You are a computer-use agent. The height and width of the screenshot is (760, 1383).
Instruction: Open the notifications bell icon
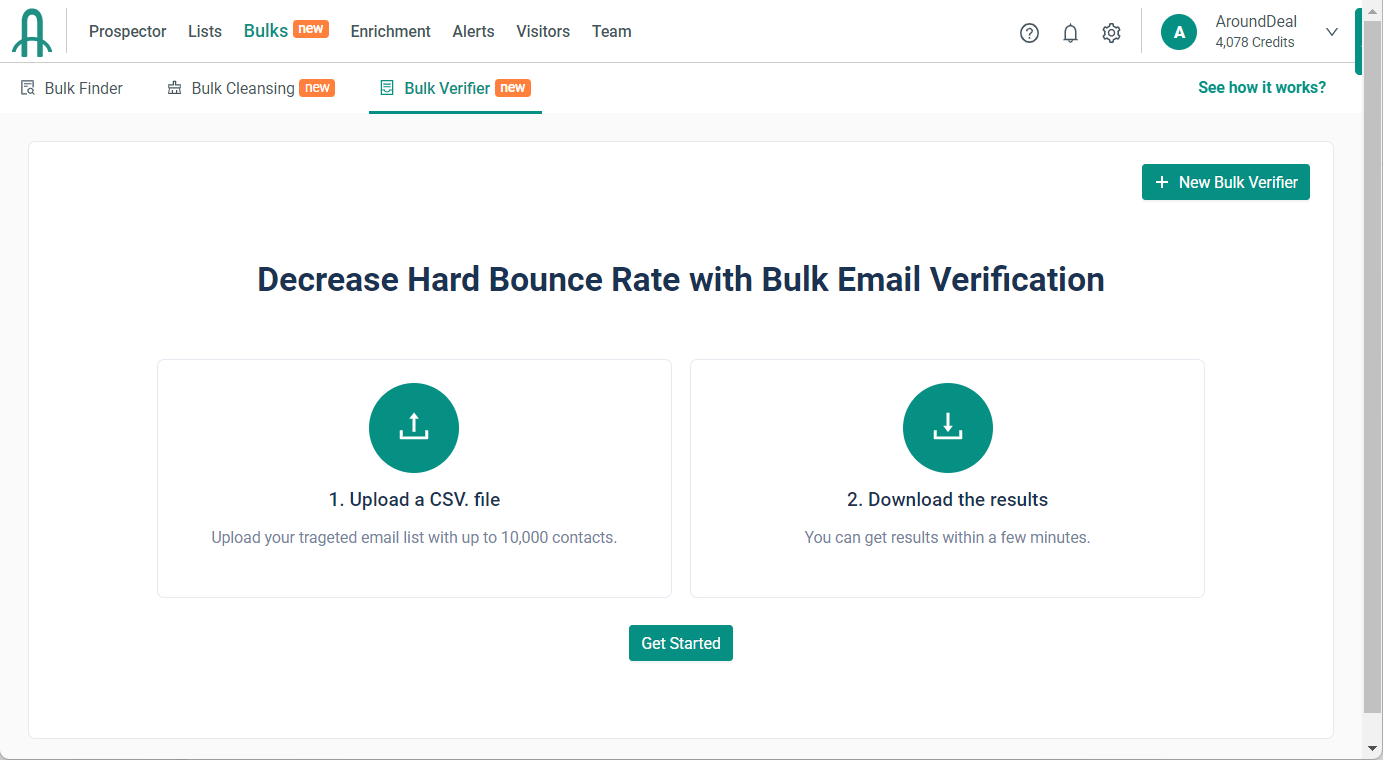1070,33
